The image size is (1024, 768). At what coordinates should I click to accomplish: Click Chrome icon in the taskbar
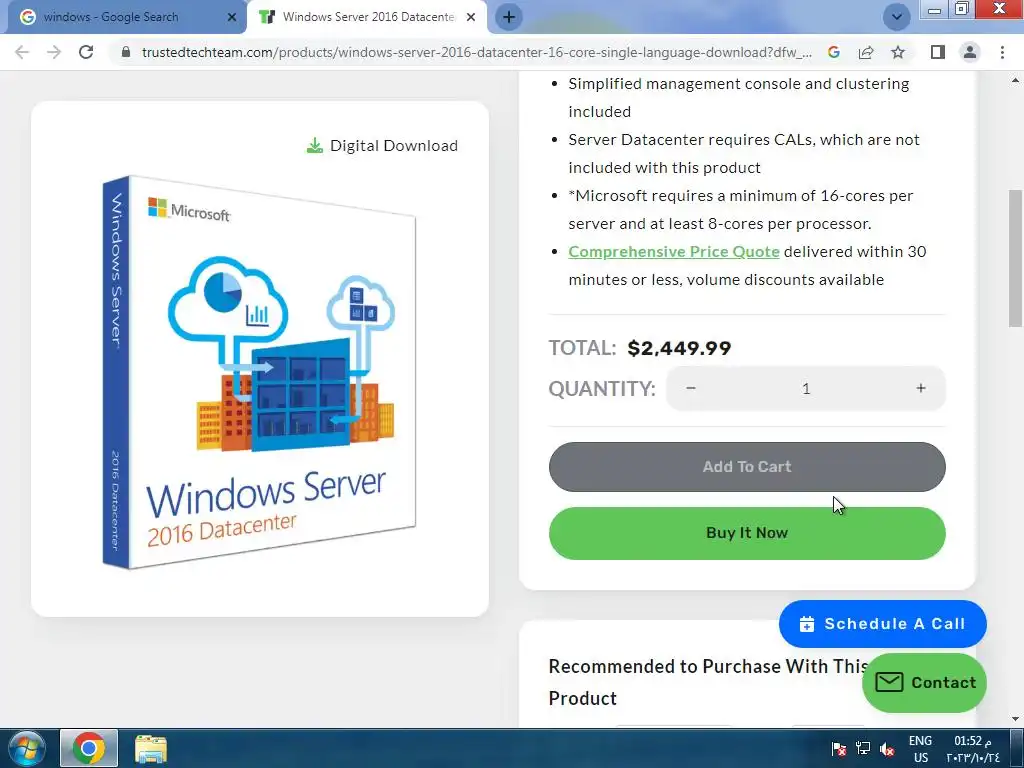(x=89, y=748)
